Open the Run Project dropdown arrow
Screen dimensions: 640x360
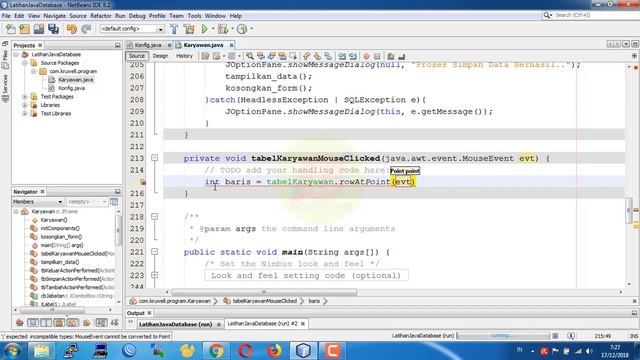pos(213,29)
